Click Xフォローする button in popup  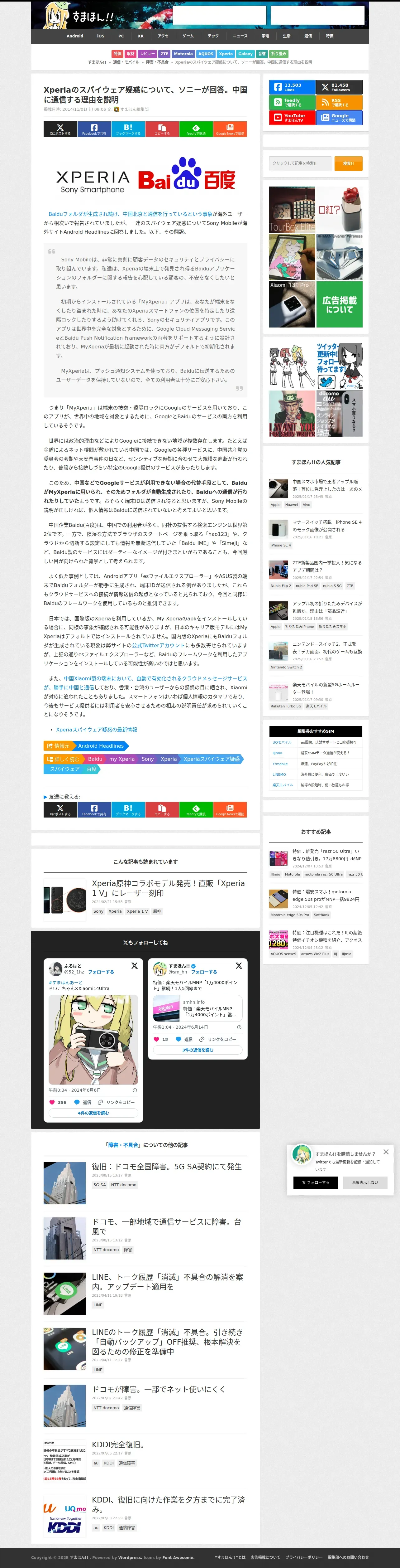(316, 1183)
